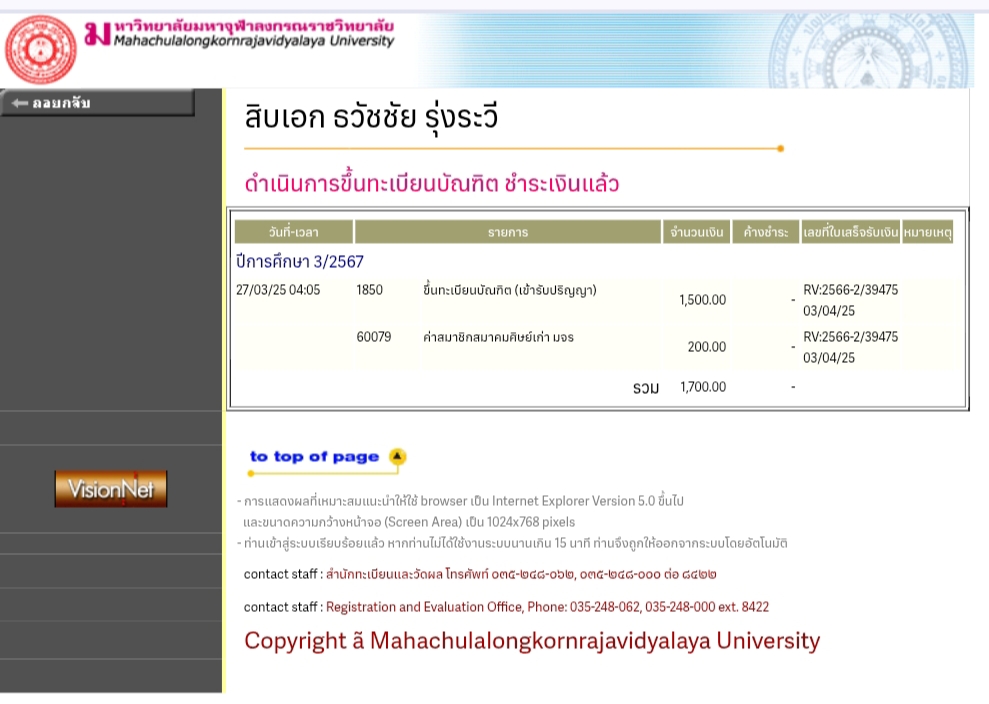Select the จำนวนเงิน column header

pos(695,232)
